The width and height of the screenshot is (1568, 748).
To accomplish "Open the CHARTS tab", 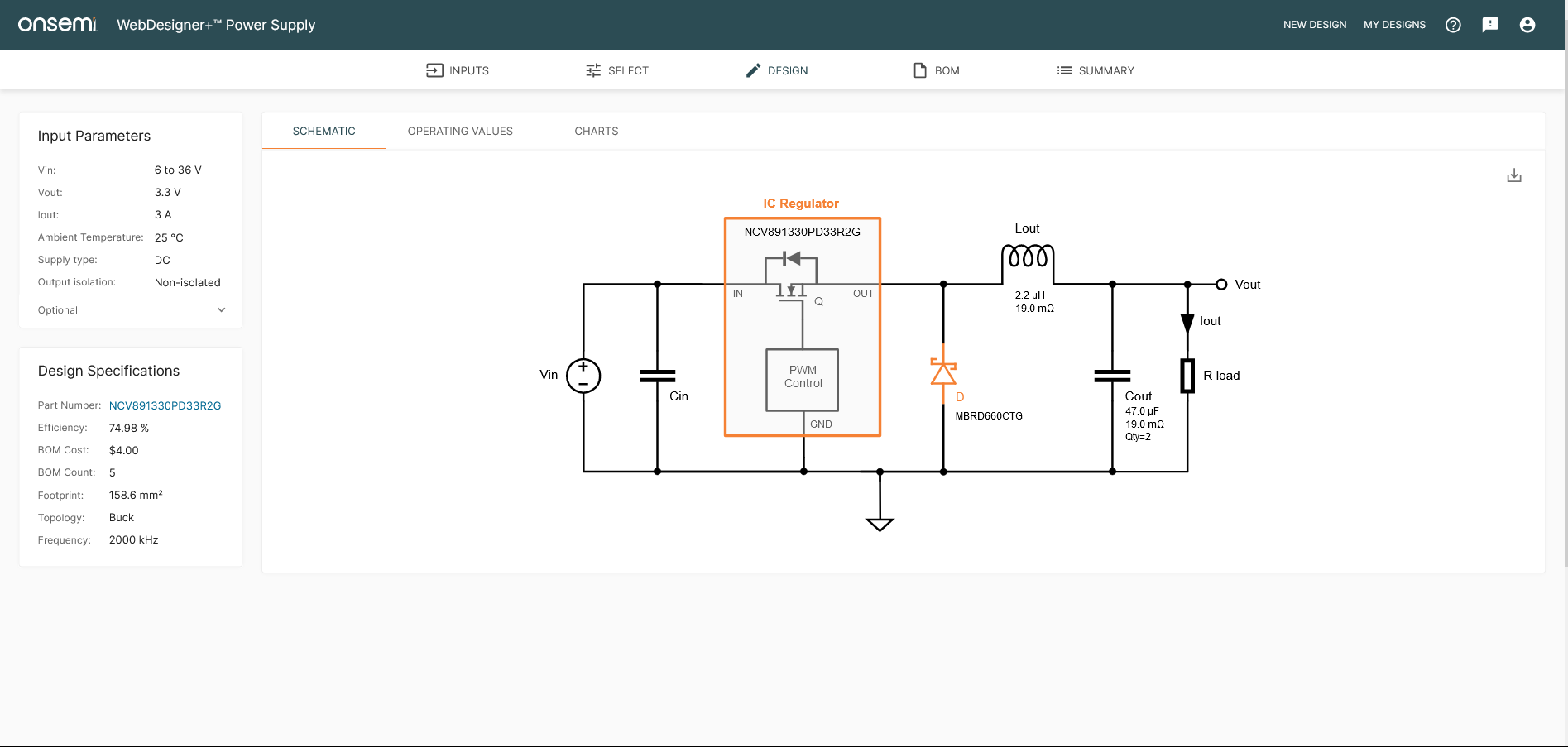I will tap(597, 131).
